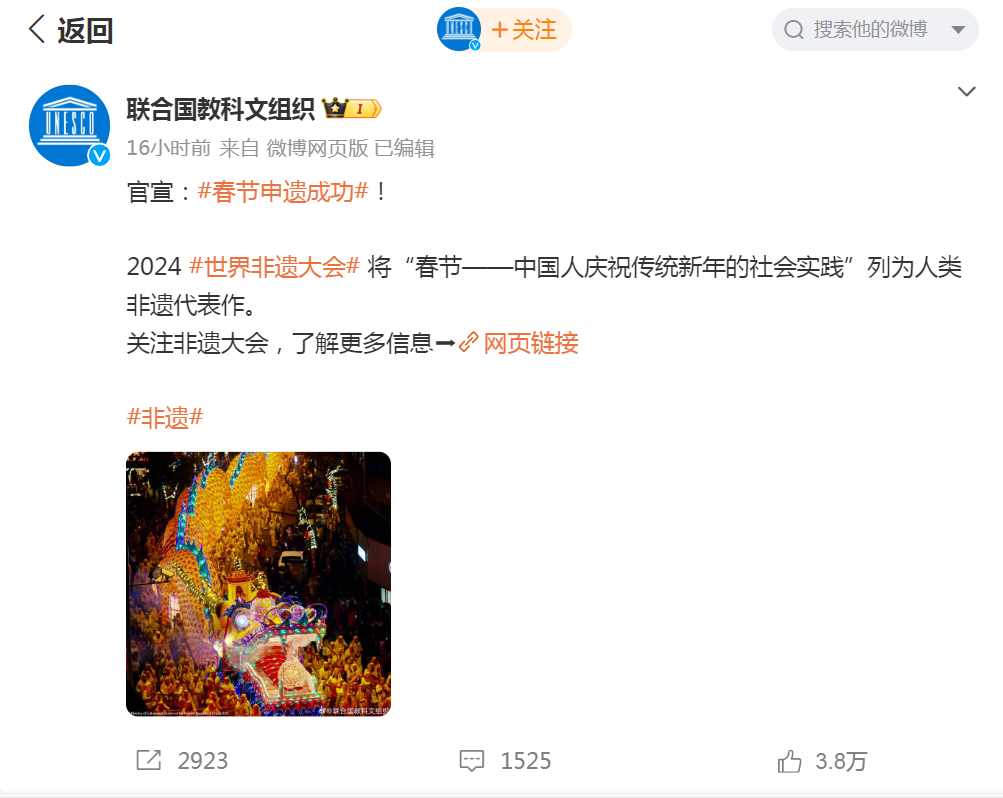Click the large UNESCO profile avatar
This screenshot has width=1003, height=798.
tap(70, 125)
